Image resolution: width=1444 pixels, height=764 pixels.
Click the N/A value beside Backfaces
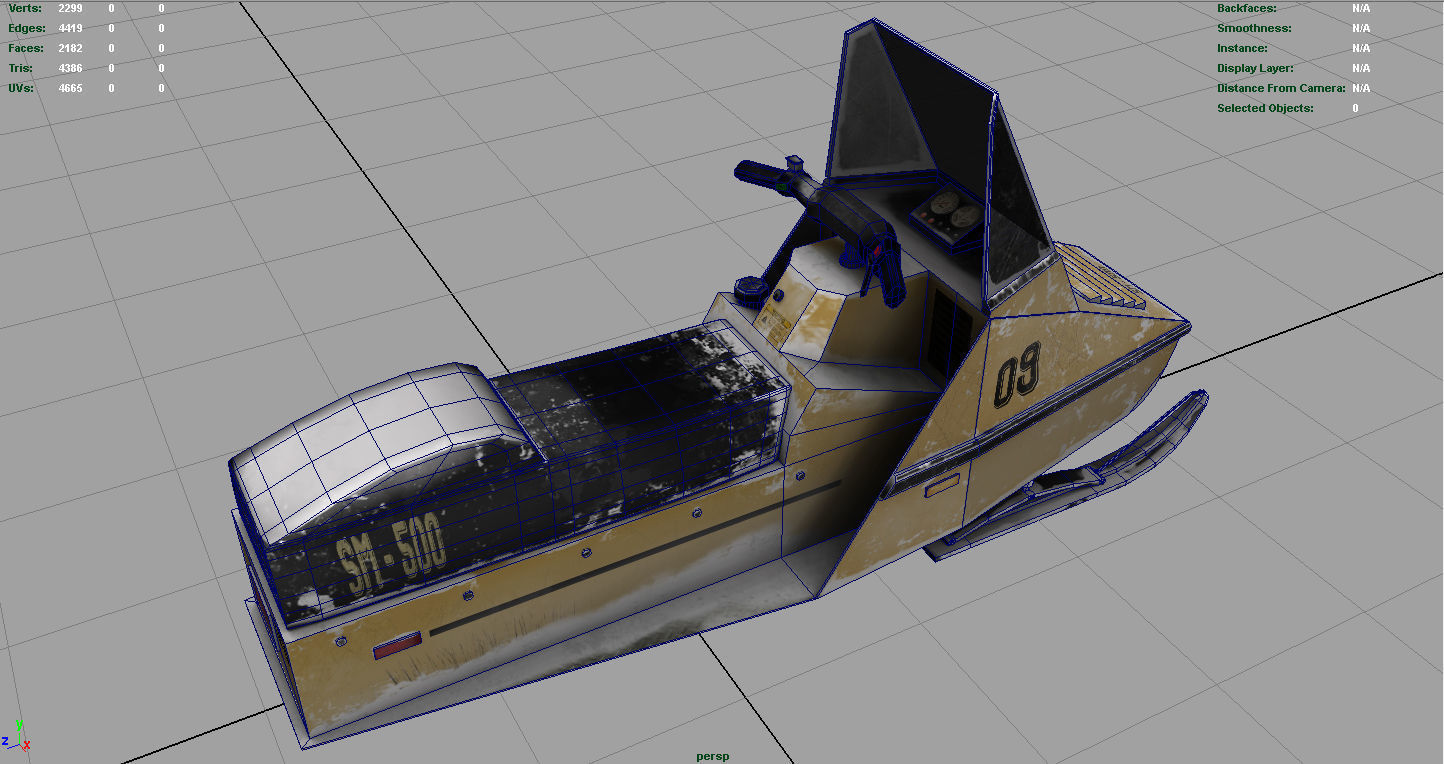[x=1361, y=8]
